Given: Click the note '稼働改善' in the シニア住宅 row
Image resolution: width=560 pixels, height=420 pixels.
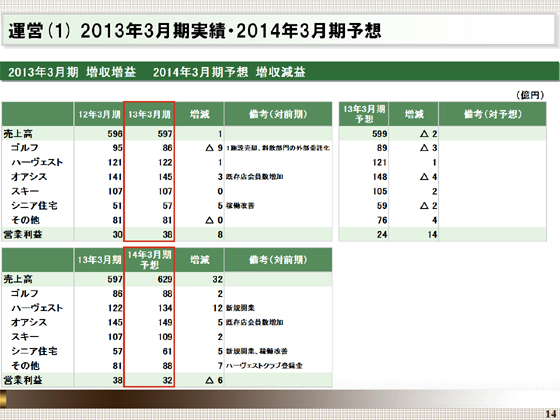Looking at the screenshot, I should (x=240, y=206).
